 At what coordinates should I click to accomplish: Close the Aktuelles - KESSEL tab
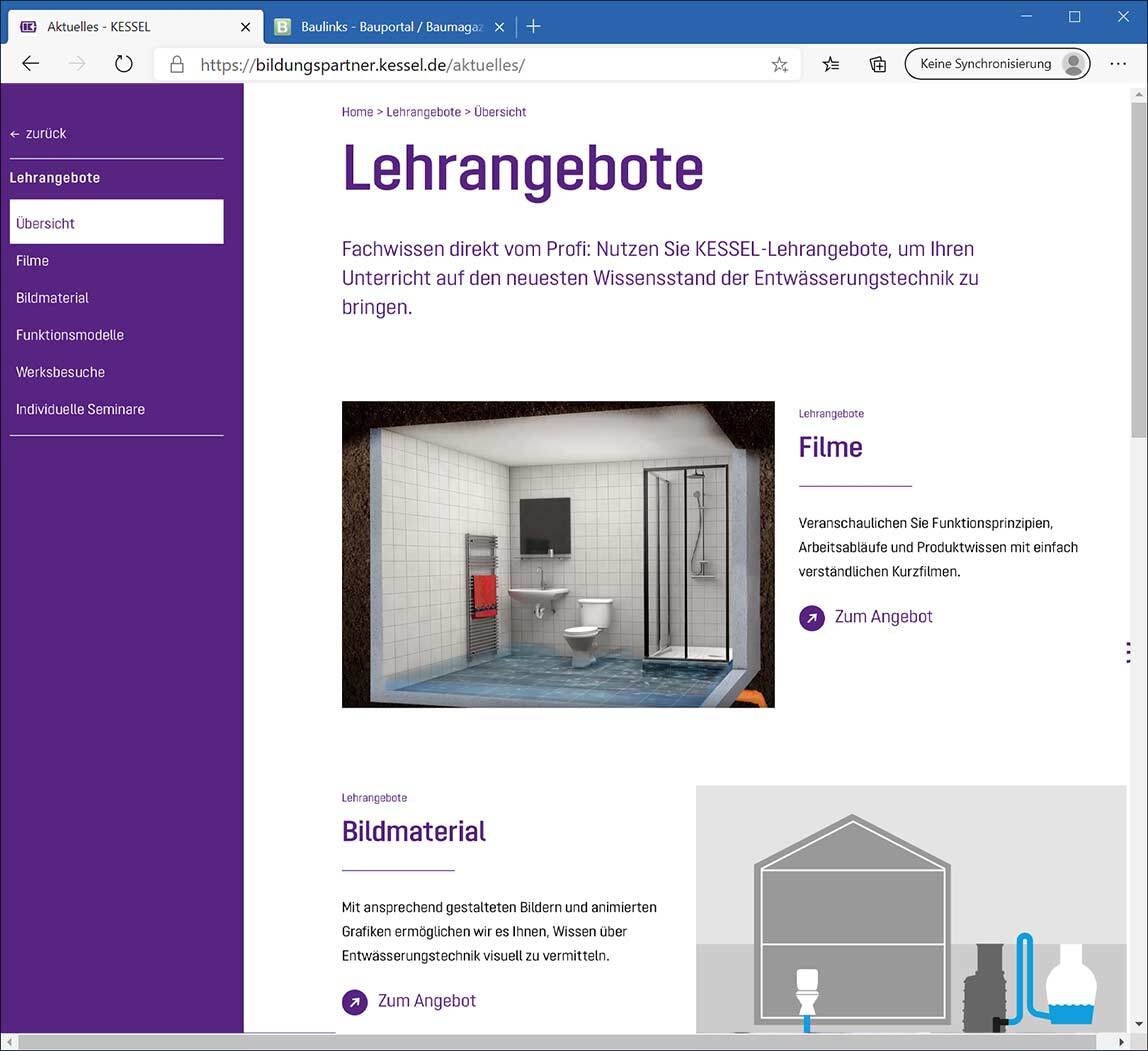(x=246, y=27)
